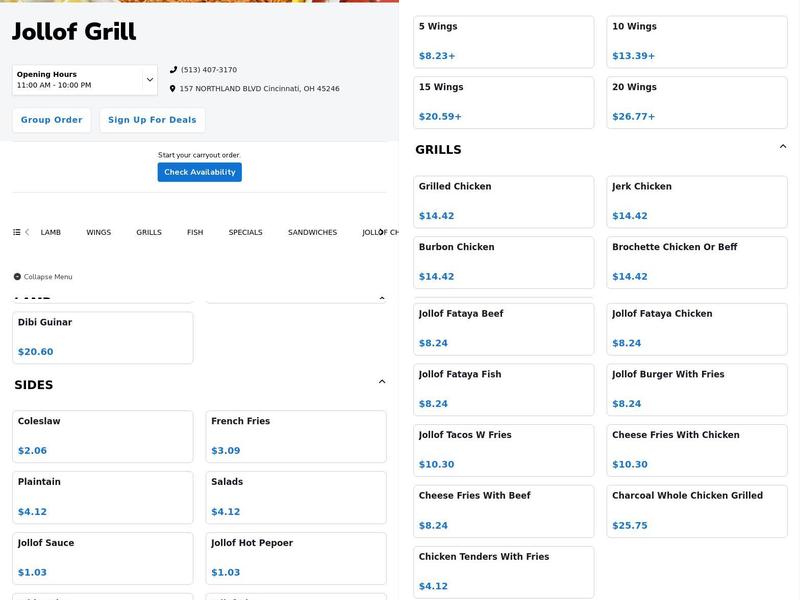Pick Cheese Fries With Beef item

(504, 511)
